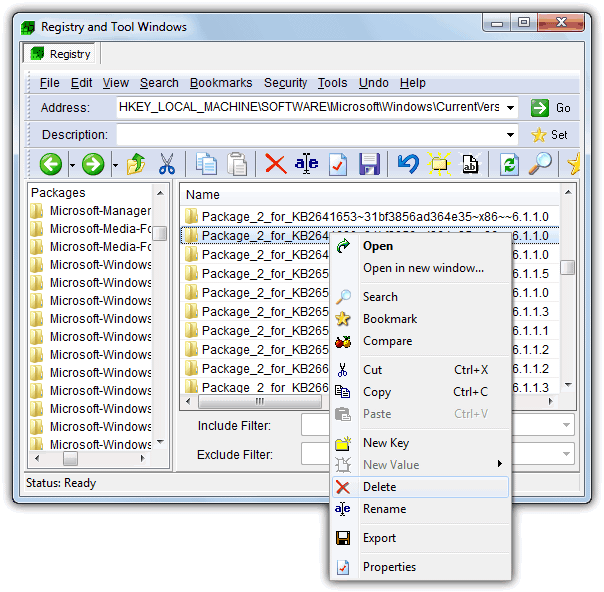Open the Back button history dropdown arrow
The height and width of the screenshot is (592, 604).
coord(72,165)
